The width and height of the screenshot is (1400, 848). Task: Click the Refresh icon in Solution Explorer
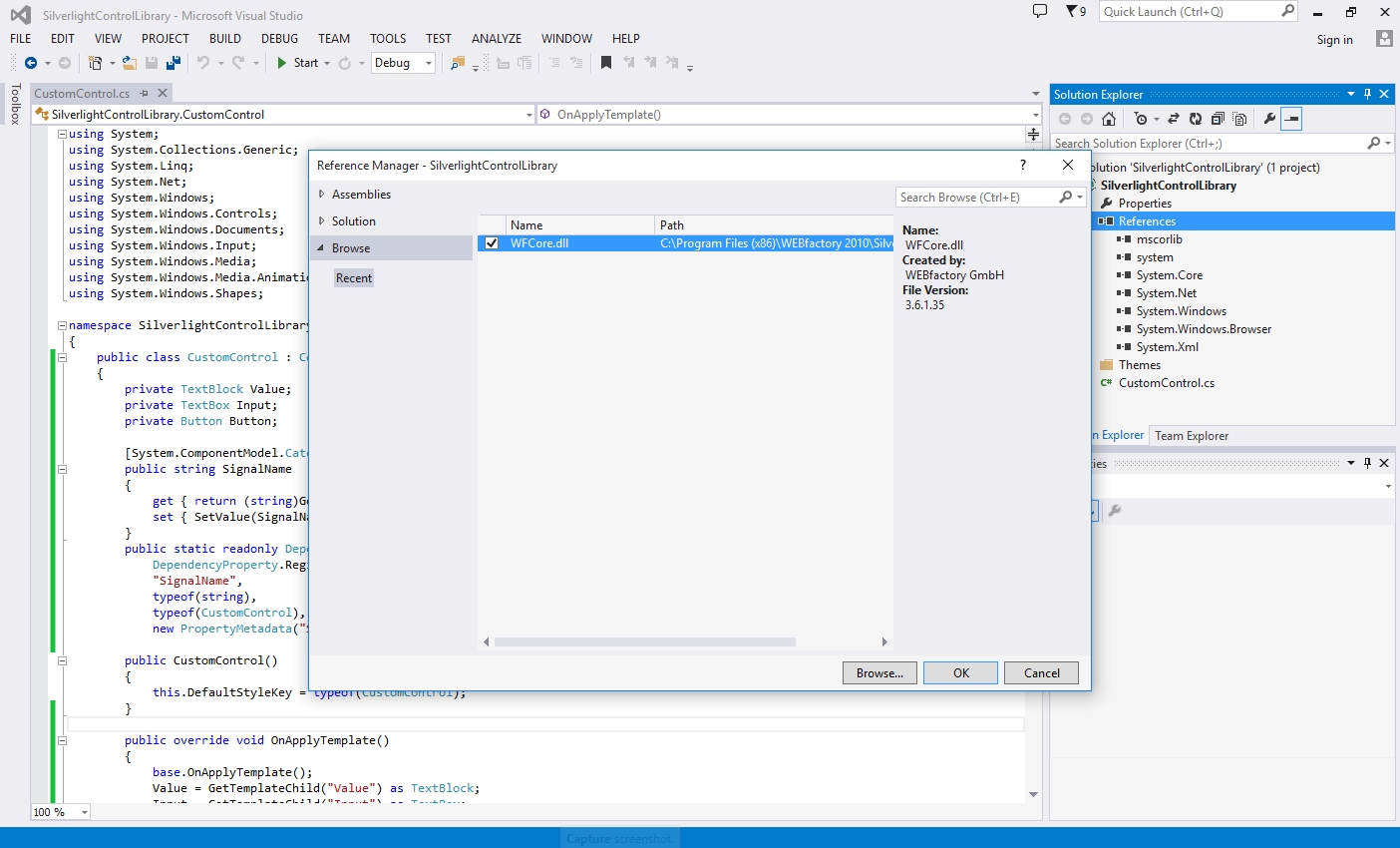1195,119
